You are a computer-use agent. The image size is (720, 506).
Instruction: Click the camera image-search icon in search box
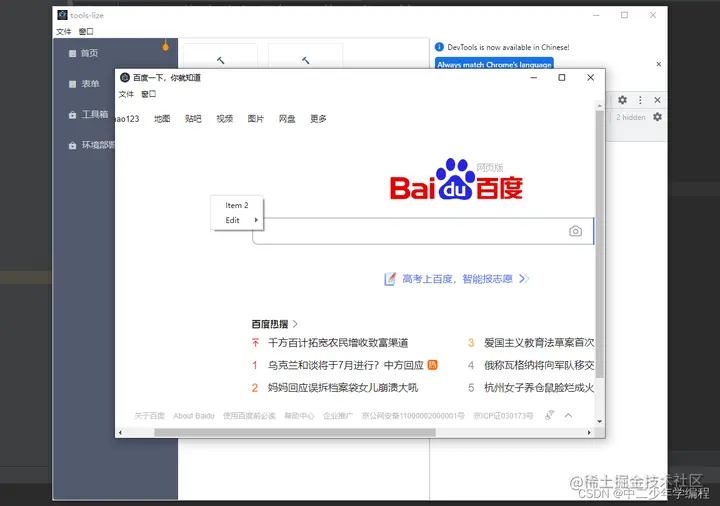click(575, 231)
